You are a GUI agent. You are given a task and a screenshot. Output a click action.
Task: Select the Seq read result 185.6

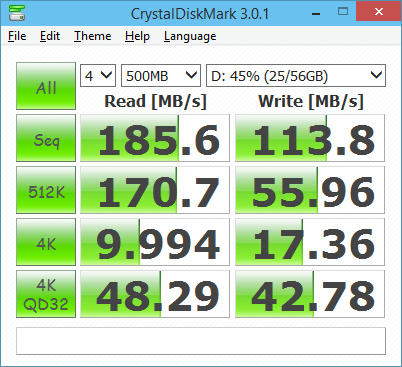[155, 138]
